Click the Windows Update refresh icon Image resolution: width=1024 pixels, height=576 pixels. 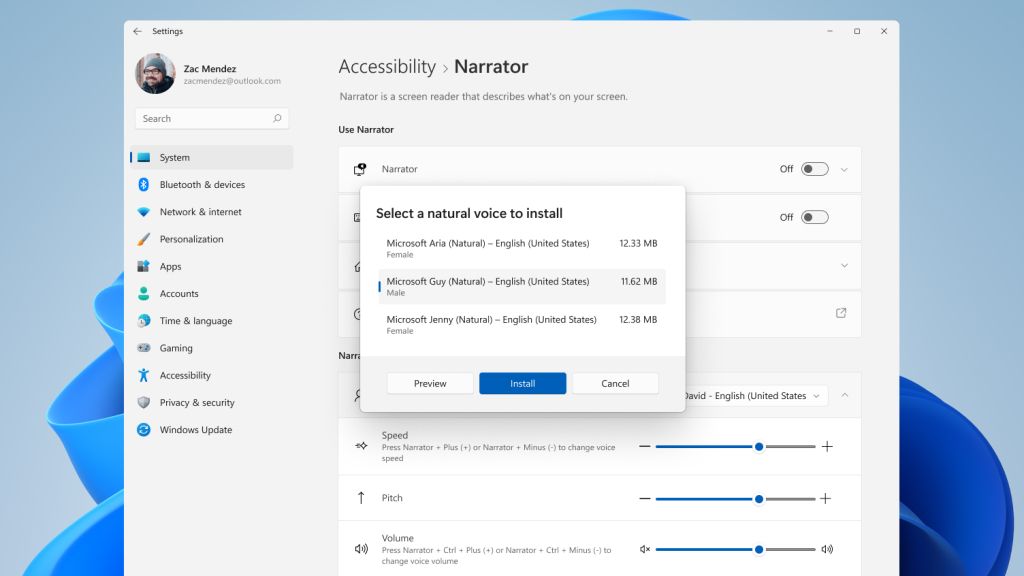point(144,430)
